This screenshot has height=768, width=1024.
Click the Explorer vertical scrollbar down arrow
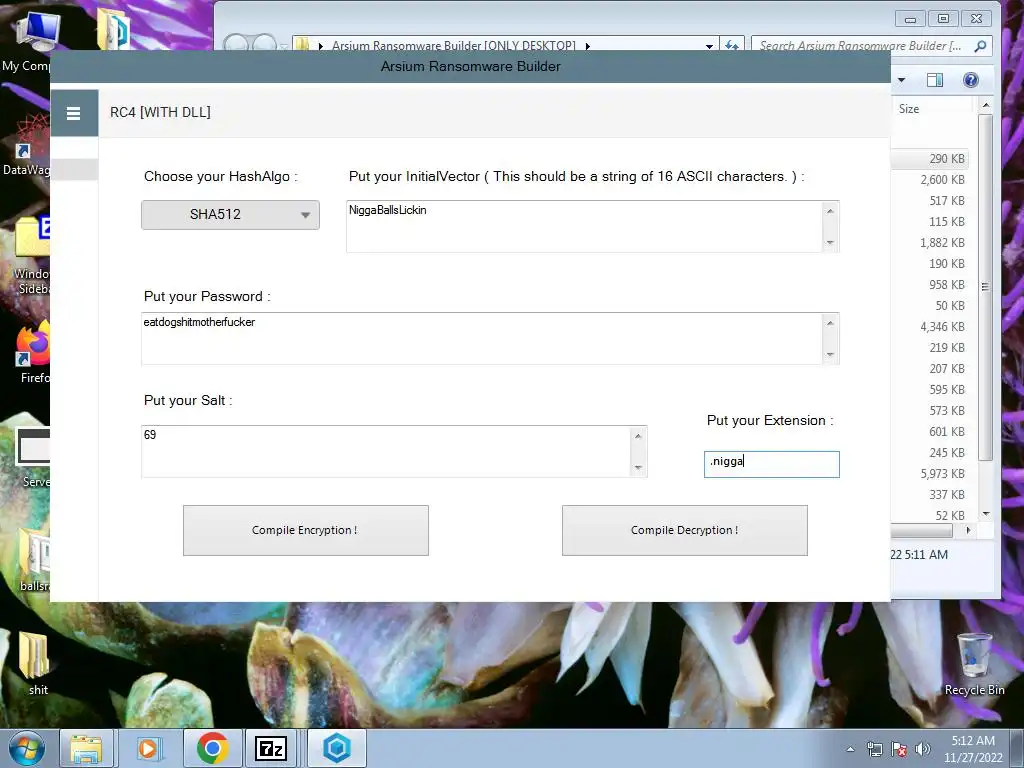click(x=985, y=514)
